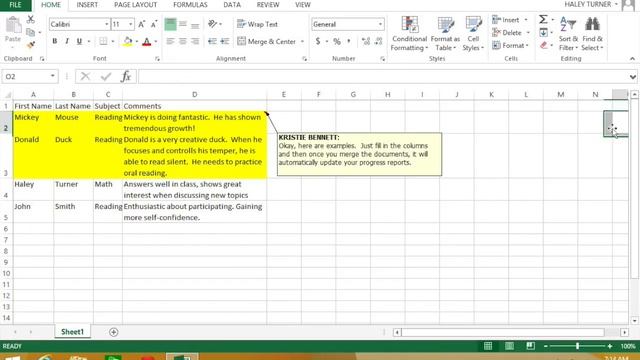Open the FILE tab
The image size is (640, 360).
(x=16, y=5)
